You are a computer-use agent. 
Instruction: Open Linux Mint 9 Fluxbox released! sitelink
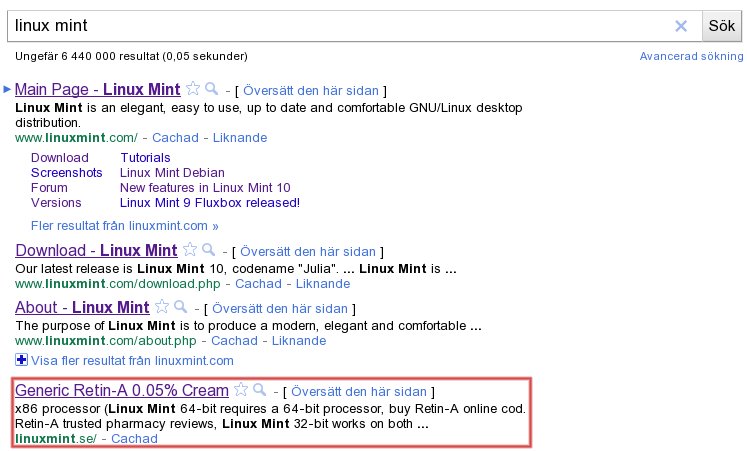(209, 202)
